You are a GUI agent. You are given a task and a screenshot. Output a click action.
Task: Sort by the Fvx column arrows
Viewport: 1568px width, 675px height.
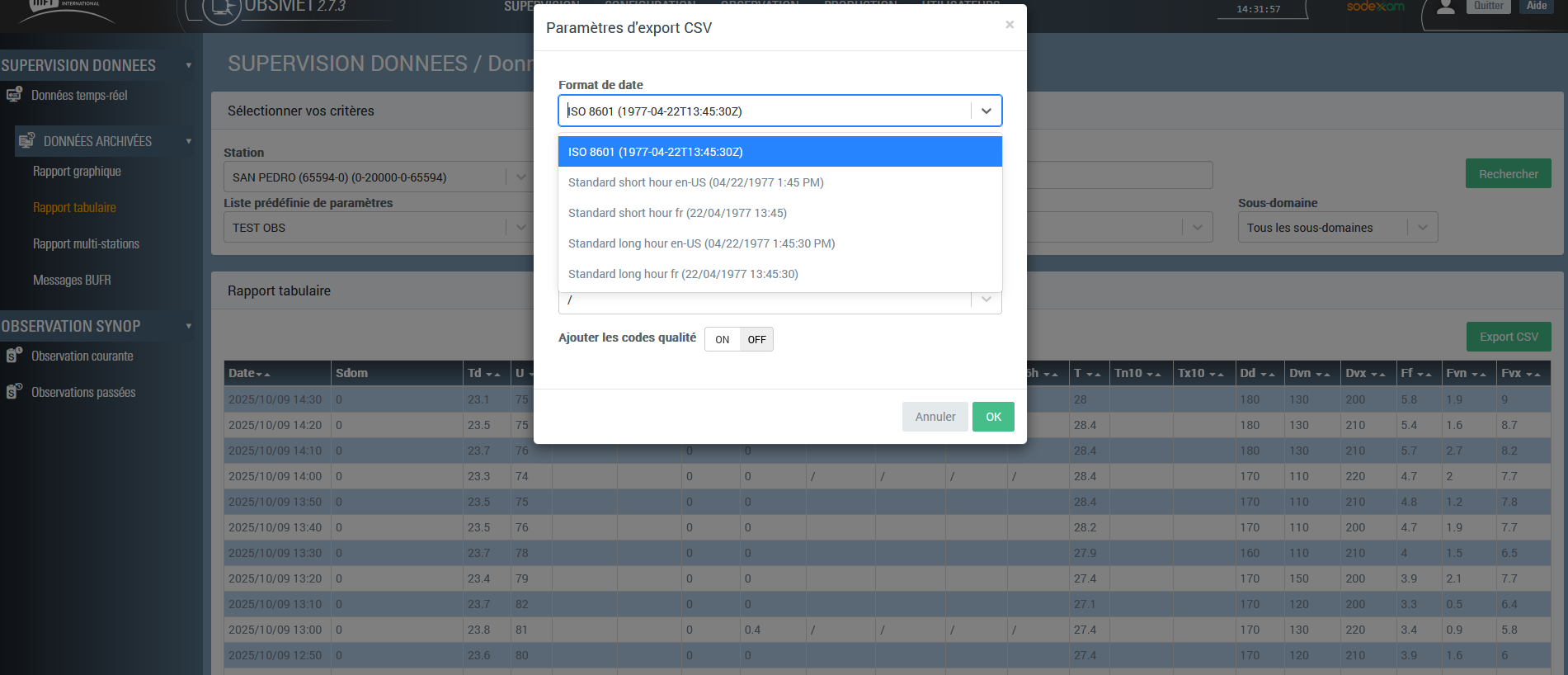[x=1533, y=374]
